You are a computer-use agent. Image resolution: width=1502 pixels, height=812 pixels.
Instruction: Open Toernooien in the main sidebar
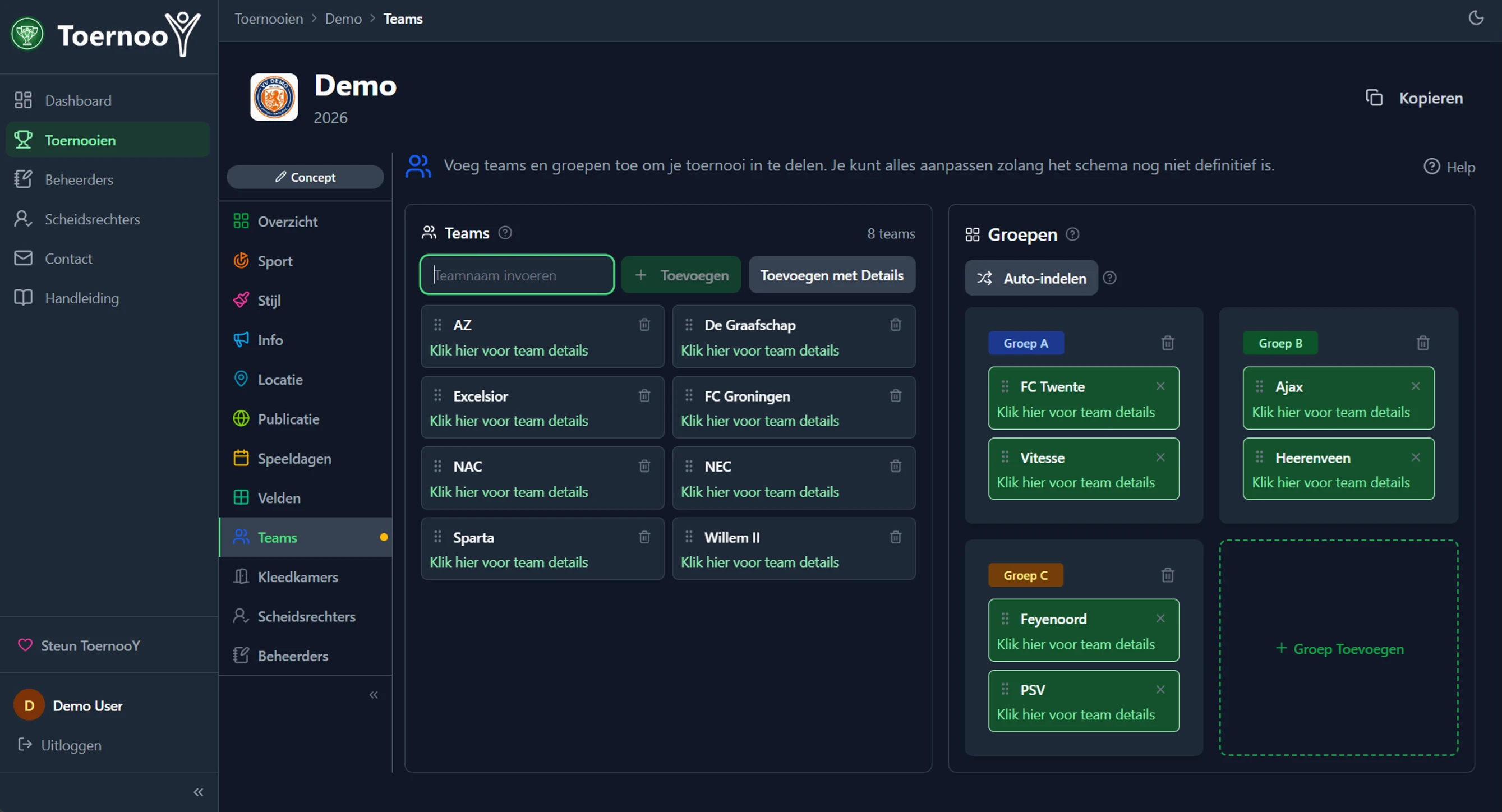[x=108, y=140]
